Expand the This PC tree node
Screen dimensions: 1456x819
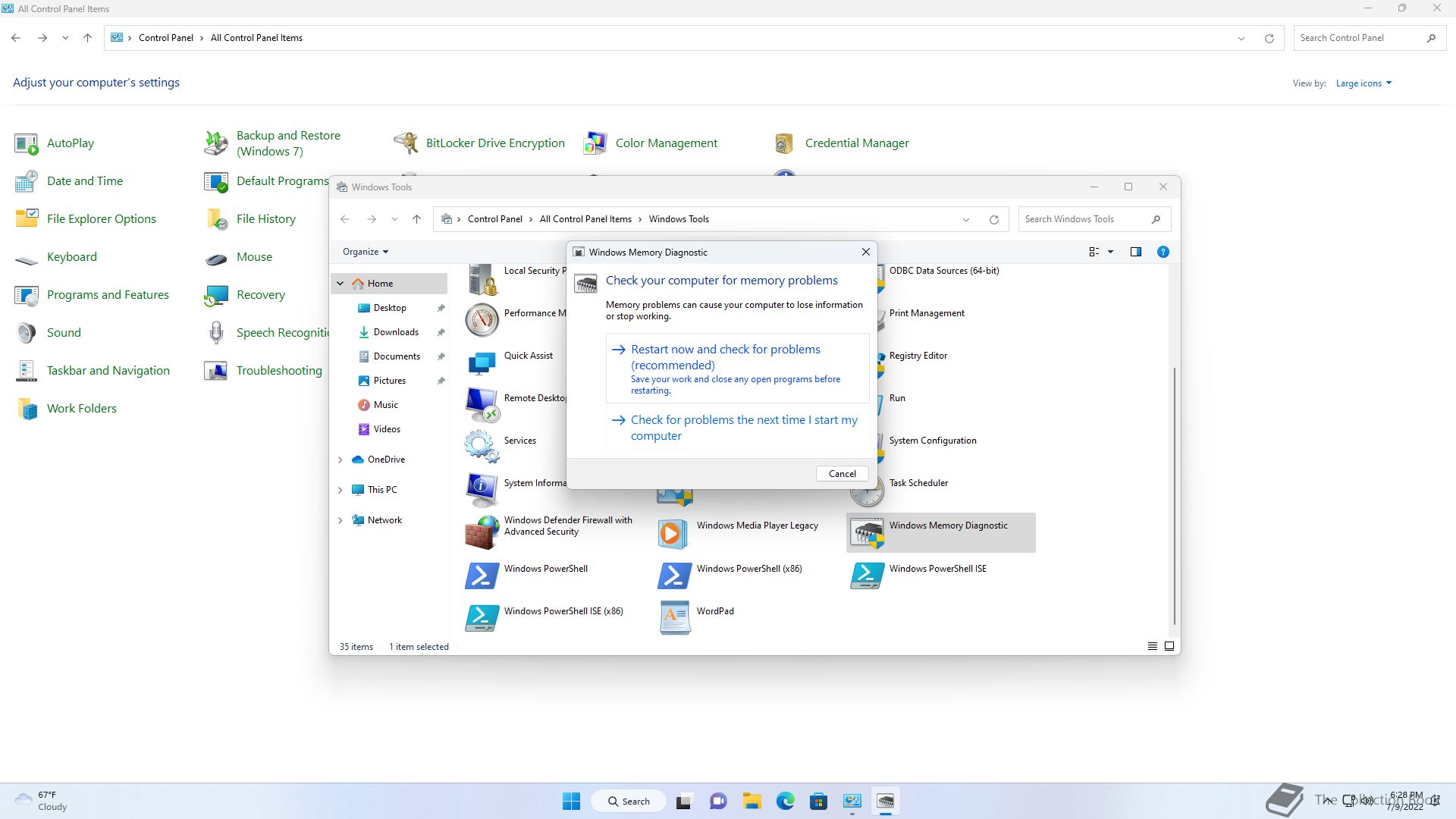pos(340,490)
